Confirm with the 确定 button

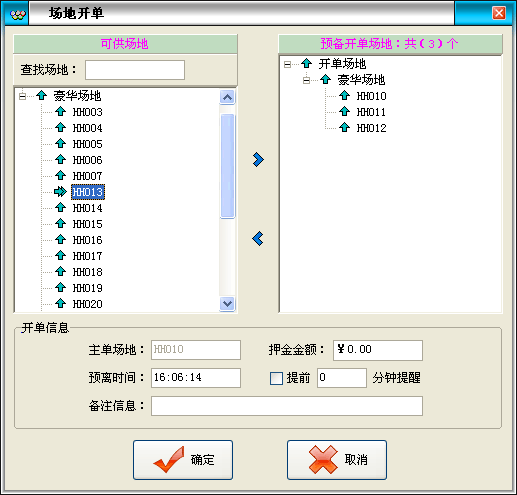(183, 460)
